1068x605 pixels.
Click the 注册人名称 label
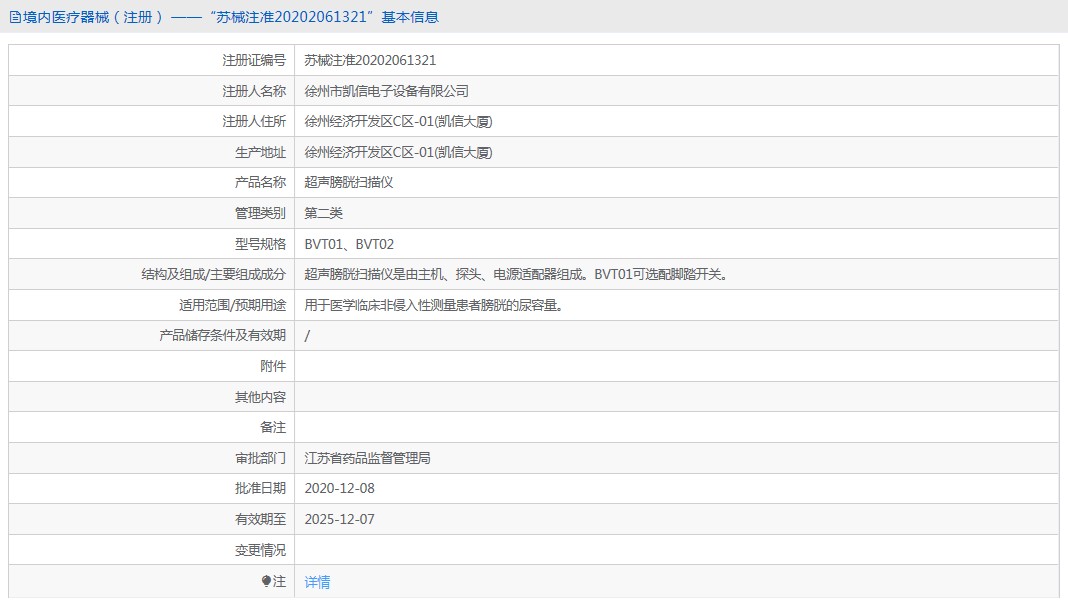pos(254,91)
